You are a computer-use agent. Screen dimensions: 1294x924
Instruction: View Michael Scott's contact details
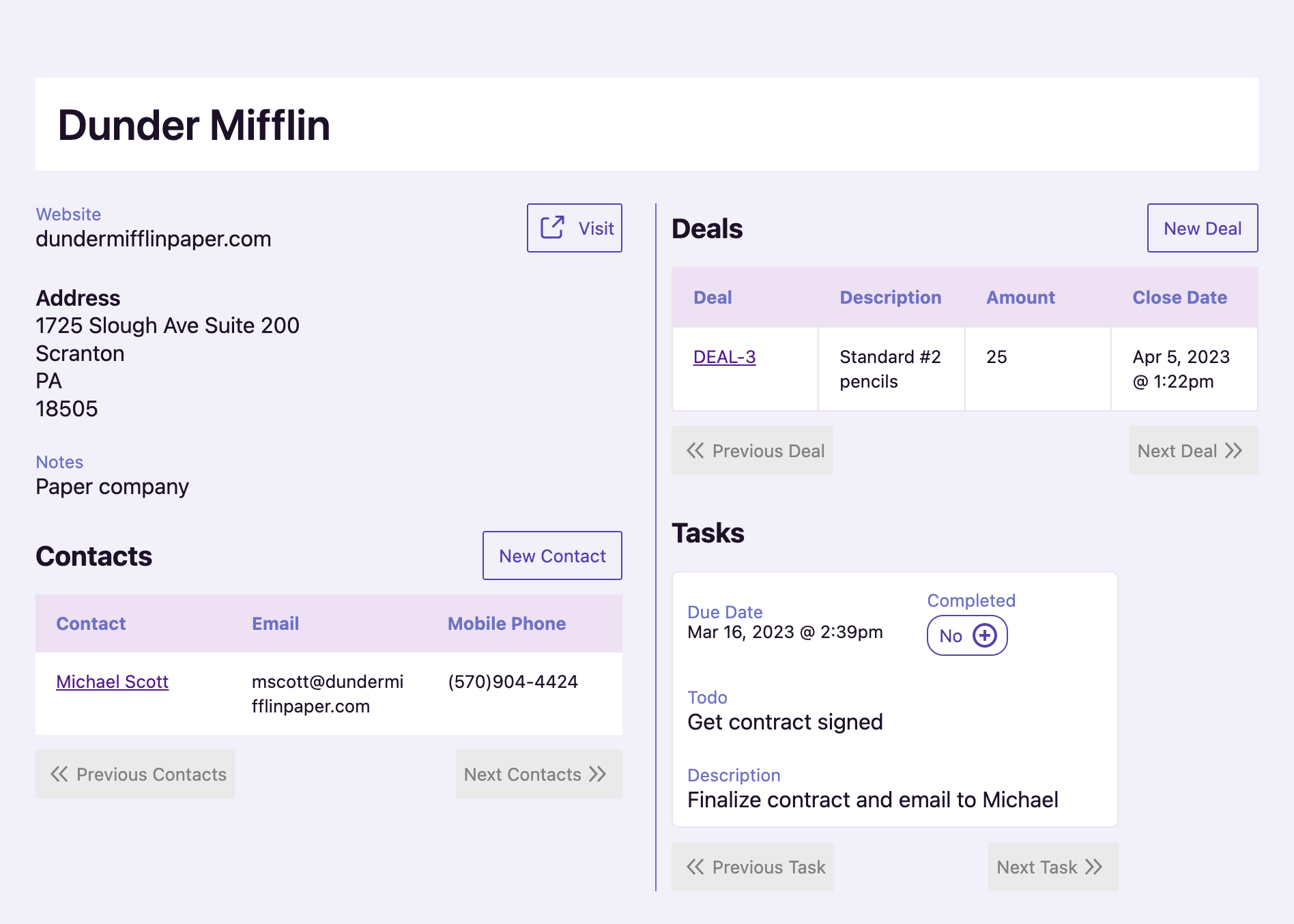[x=112, y=681]
